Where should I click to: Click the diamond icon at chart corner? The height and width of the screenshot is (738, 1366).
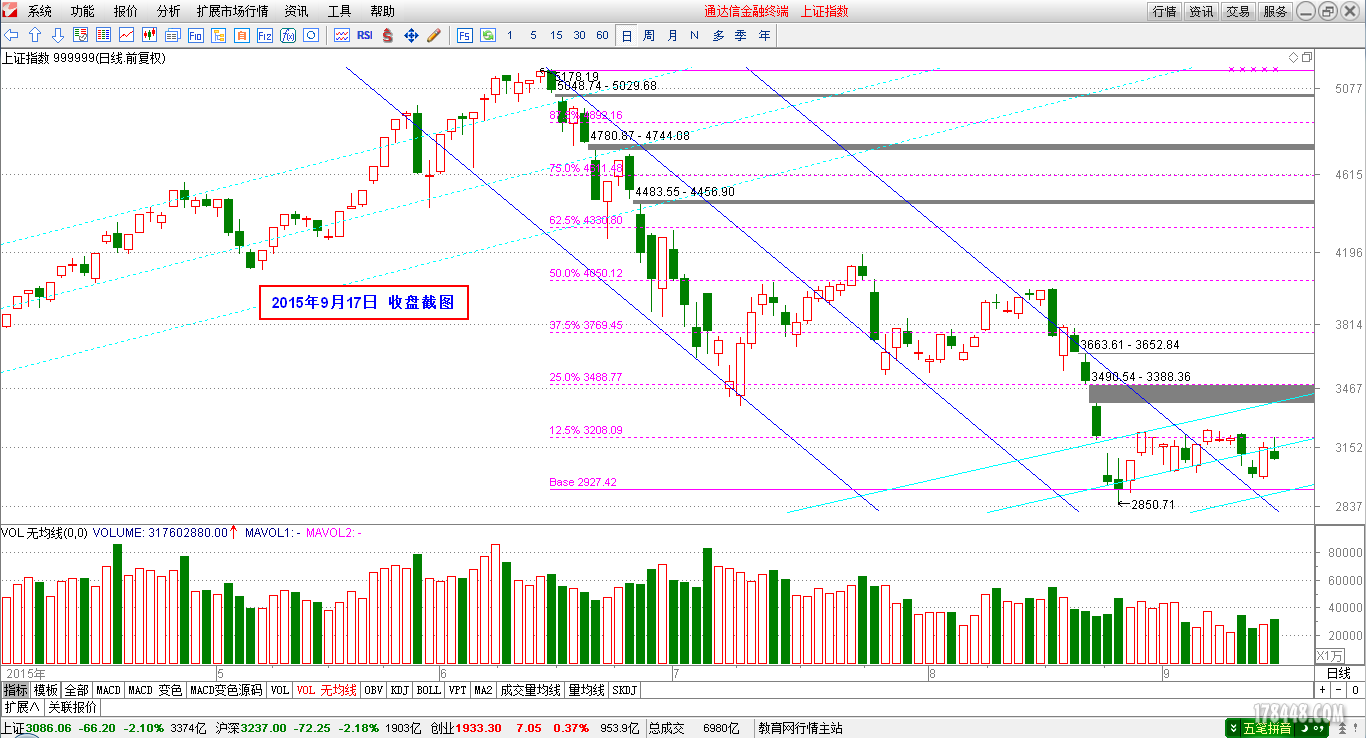pos(1293,57)
